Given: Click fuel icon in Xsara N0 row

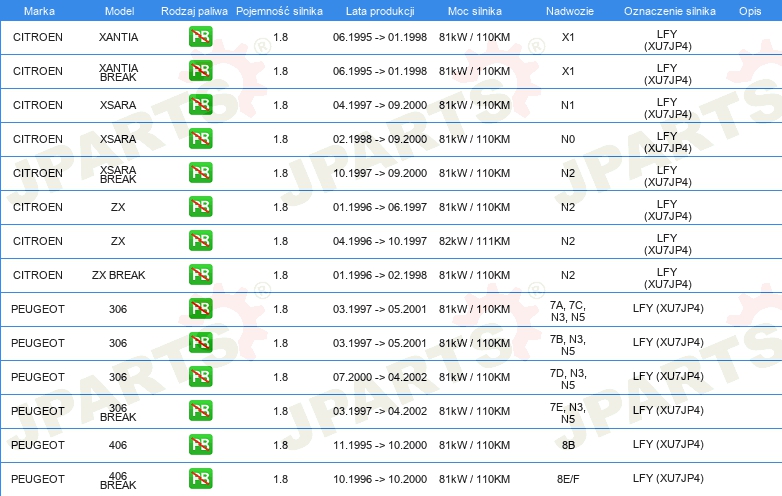Looking at the screenshot, I should pos(200,139).
